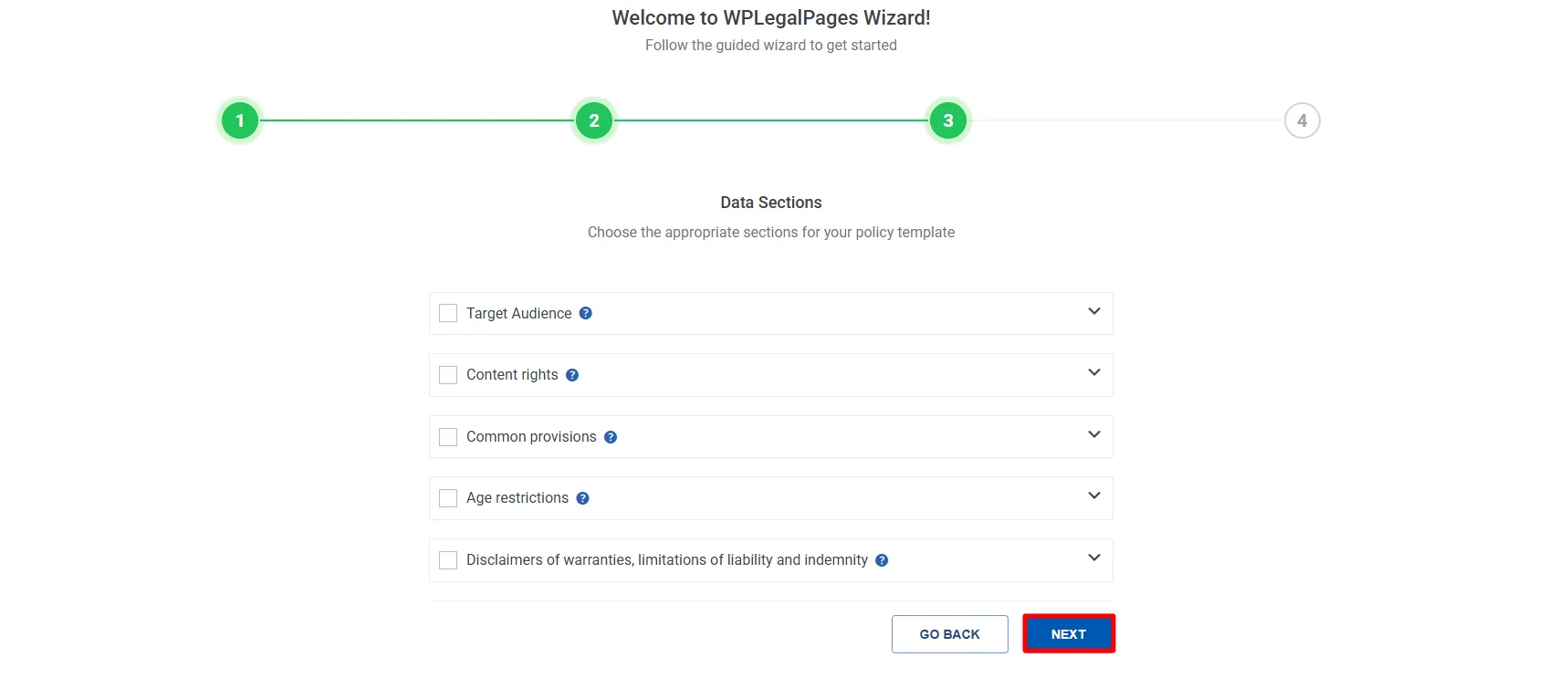
Task: Open the Common provisions help icon
Action: [610, 436]
